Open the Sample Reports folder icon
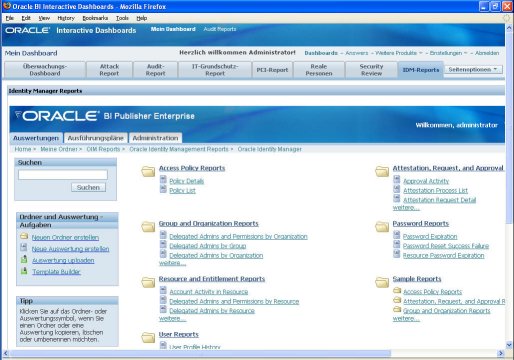Image resolution: width=514 pixels, height=360 pixels. [382, 282]
